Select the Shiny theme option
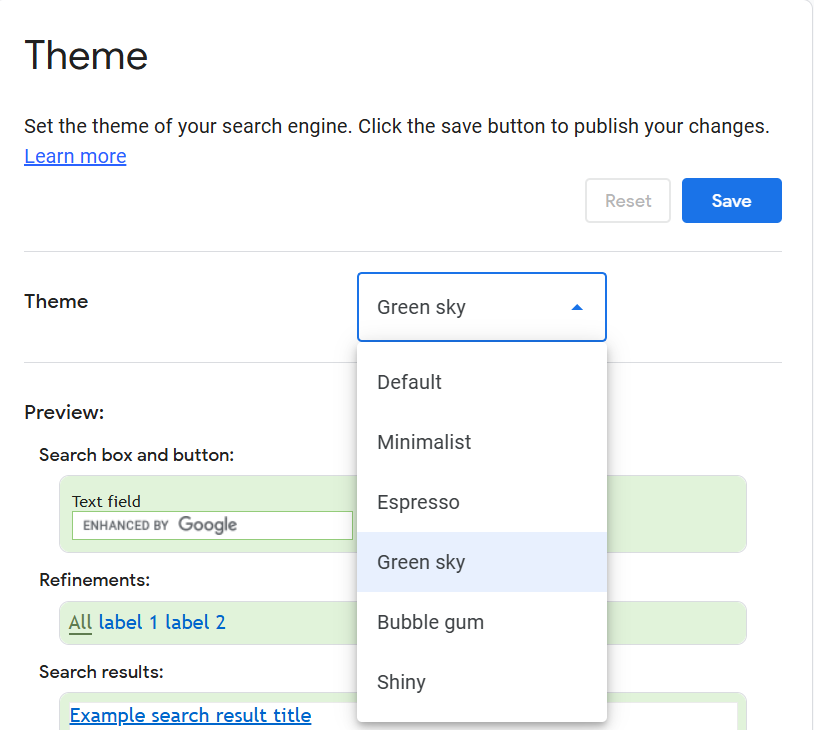This screenshot has height=730, width=814. tap(482, 682)
